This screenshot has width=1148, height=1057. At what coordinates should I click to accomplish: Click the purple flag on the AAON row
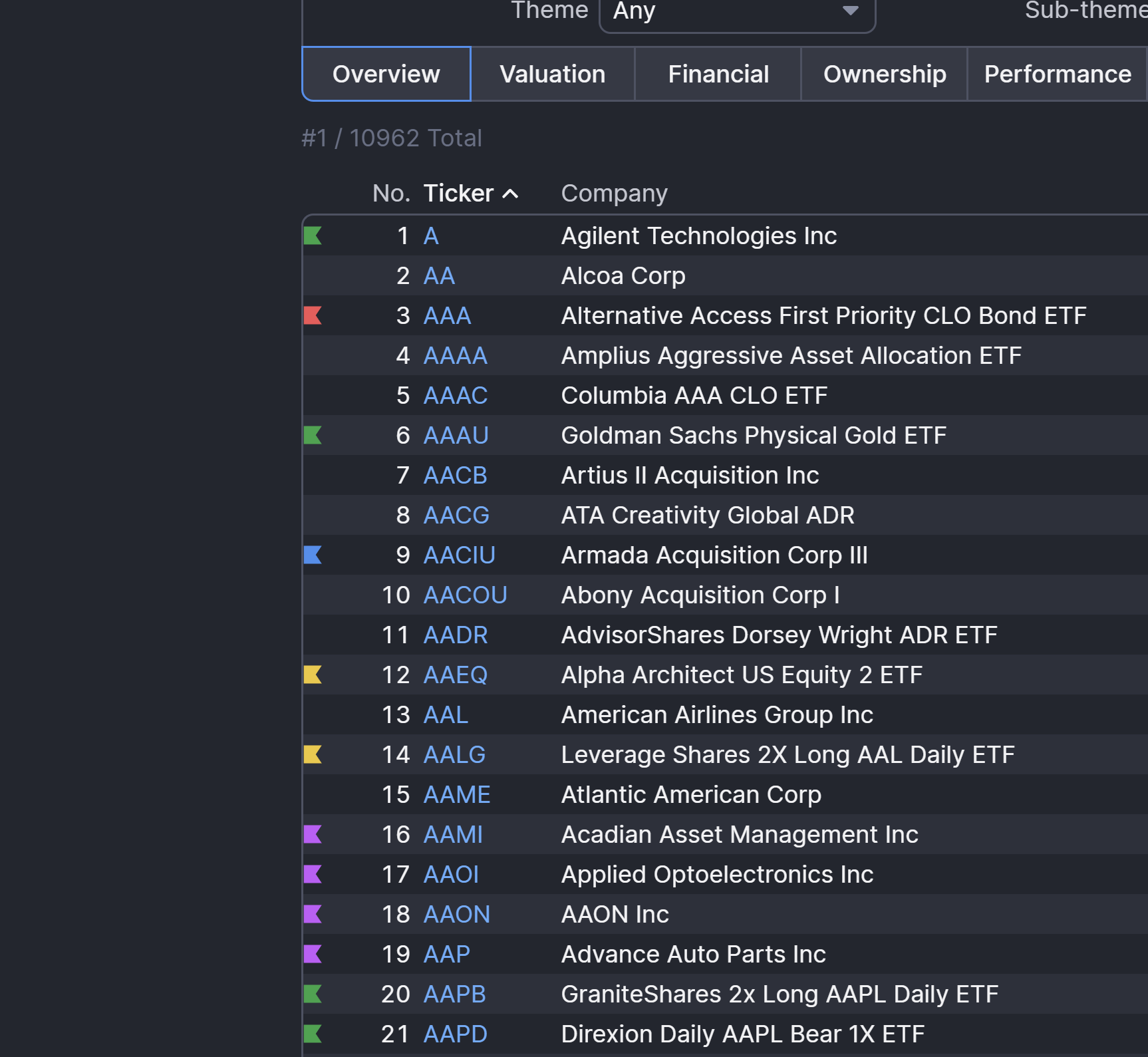[313, 914]
